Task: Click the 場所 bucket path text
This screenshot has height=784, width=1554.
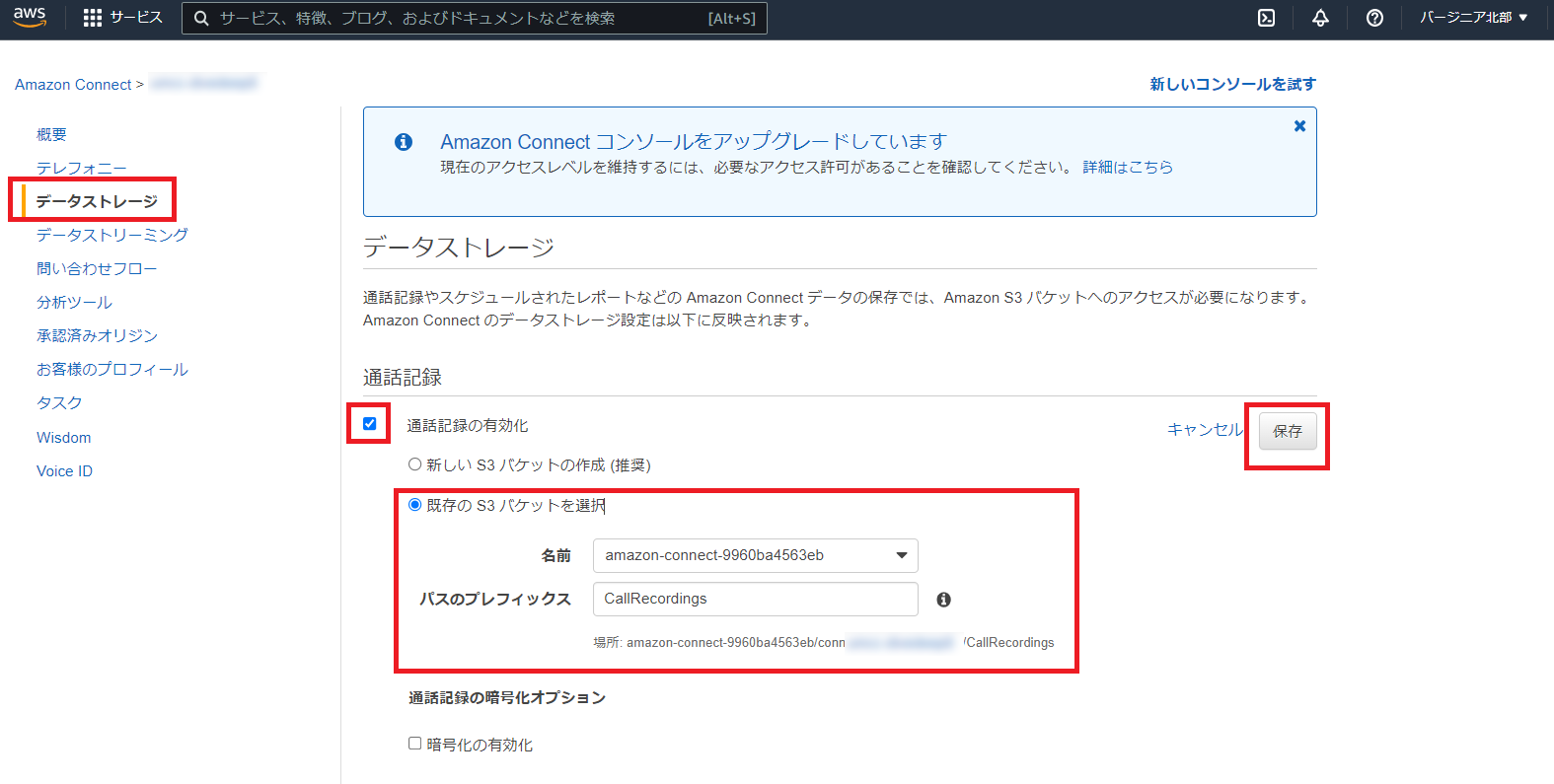Action: 824,642
